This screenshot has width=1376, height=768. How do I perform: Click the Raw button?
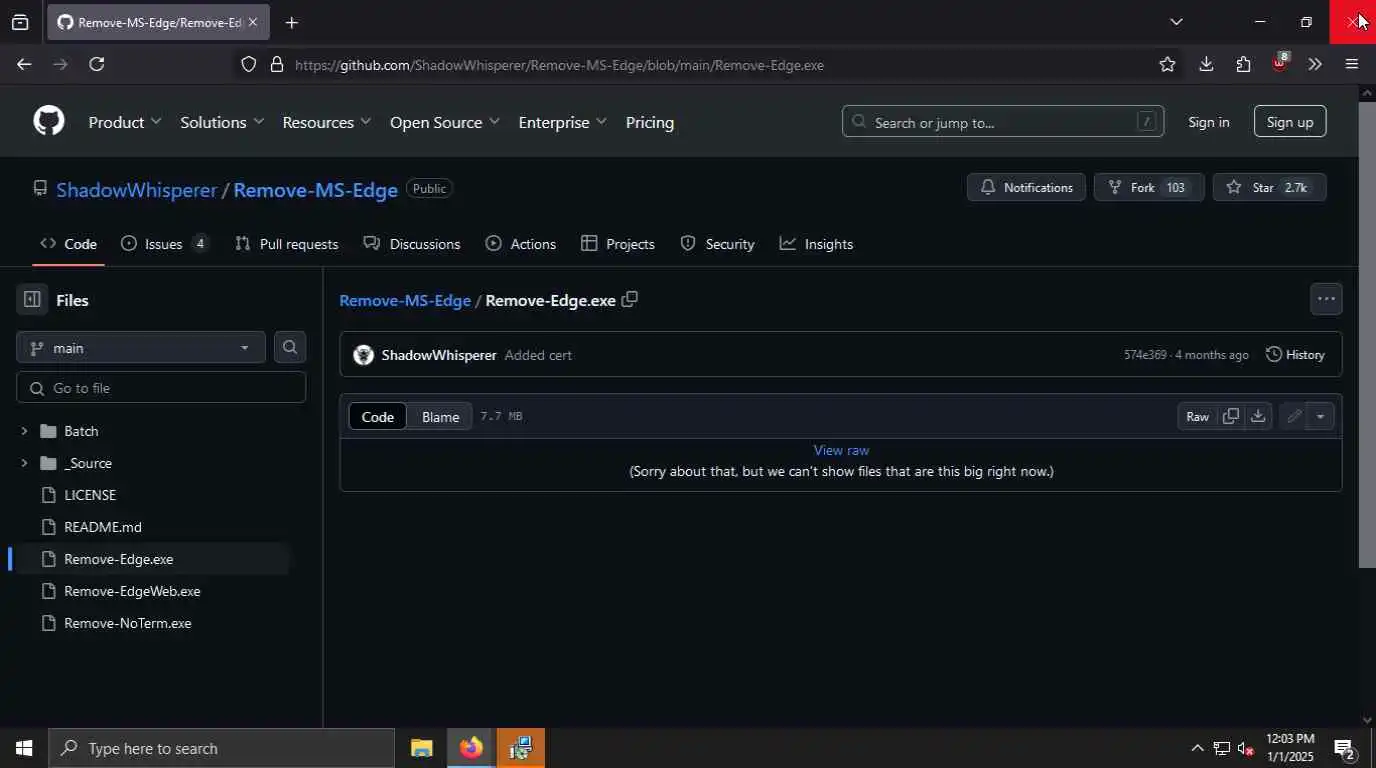coord(1197,416)
